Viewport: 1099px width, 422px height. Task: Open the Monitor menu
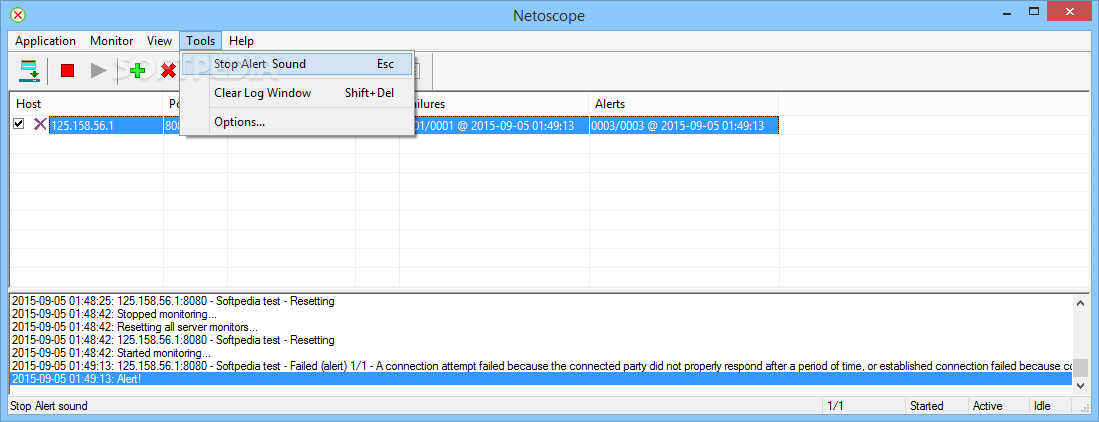111,41
